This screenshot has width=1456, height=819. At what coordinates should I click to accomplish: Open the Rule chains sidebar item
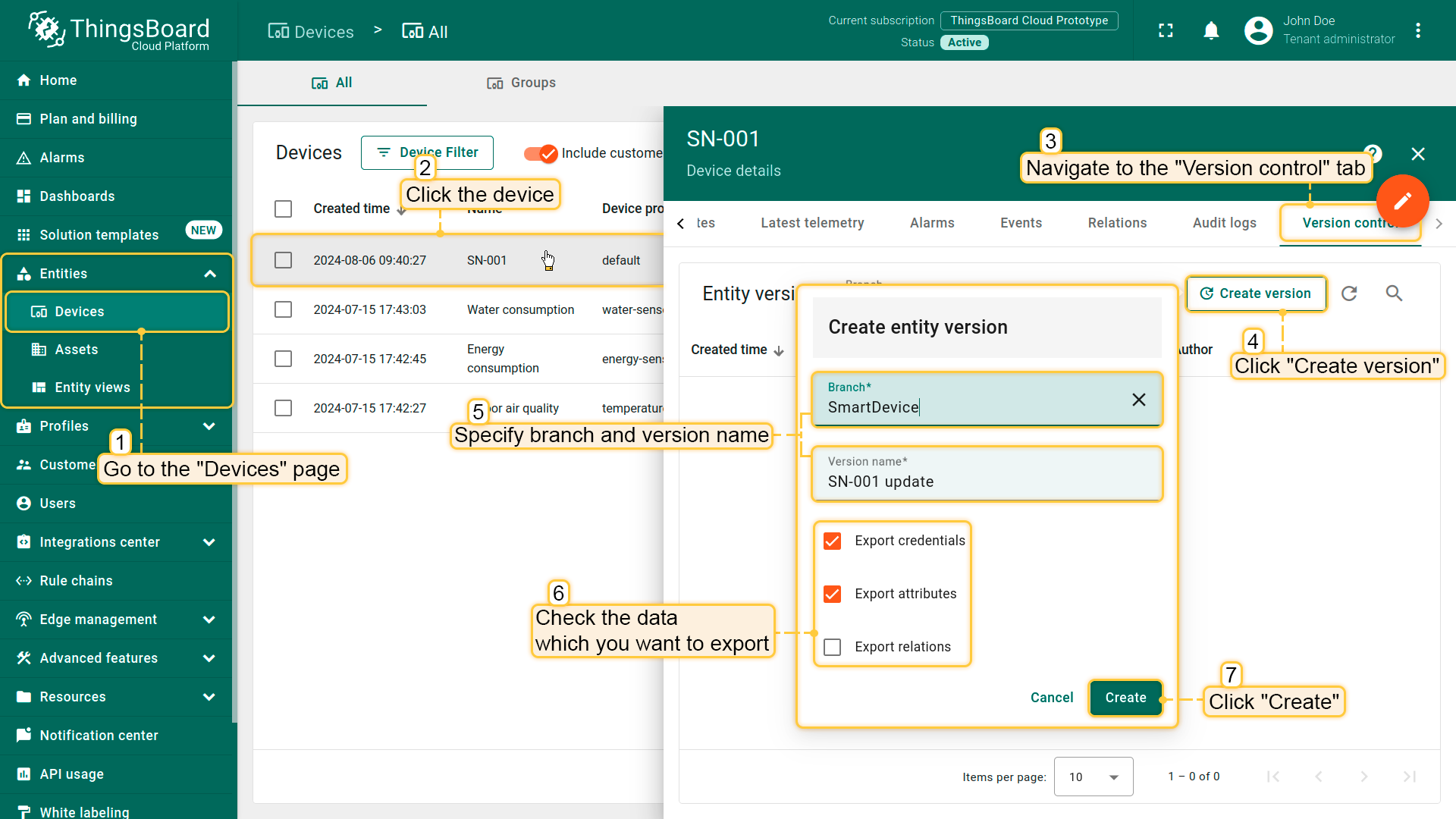click(76, 581)
